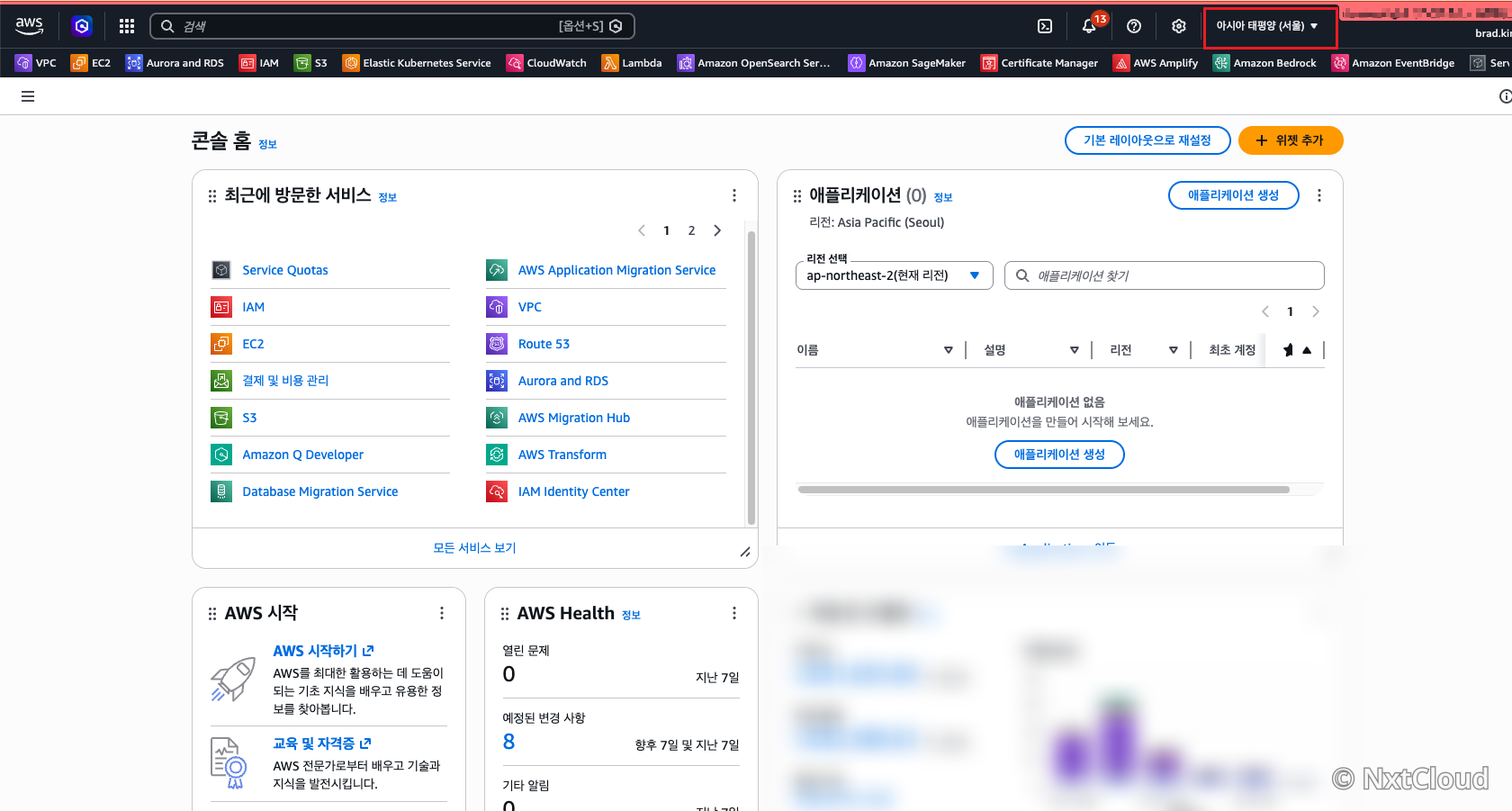Open the AWS 시작 widget options menu

pos(442,613)
